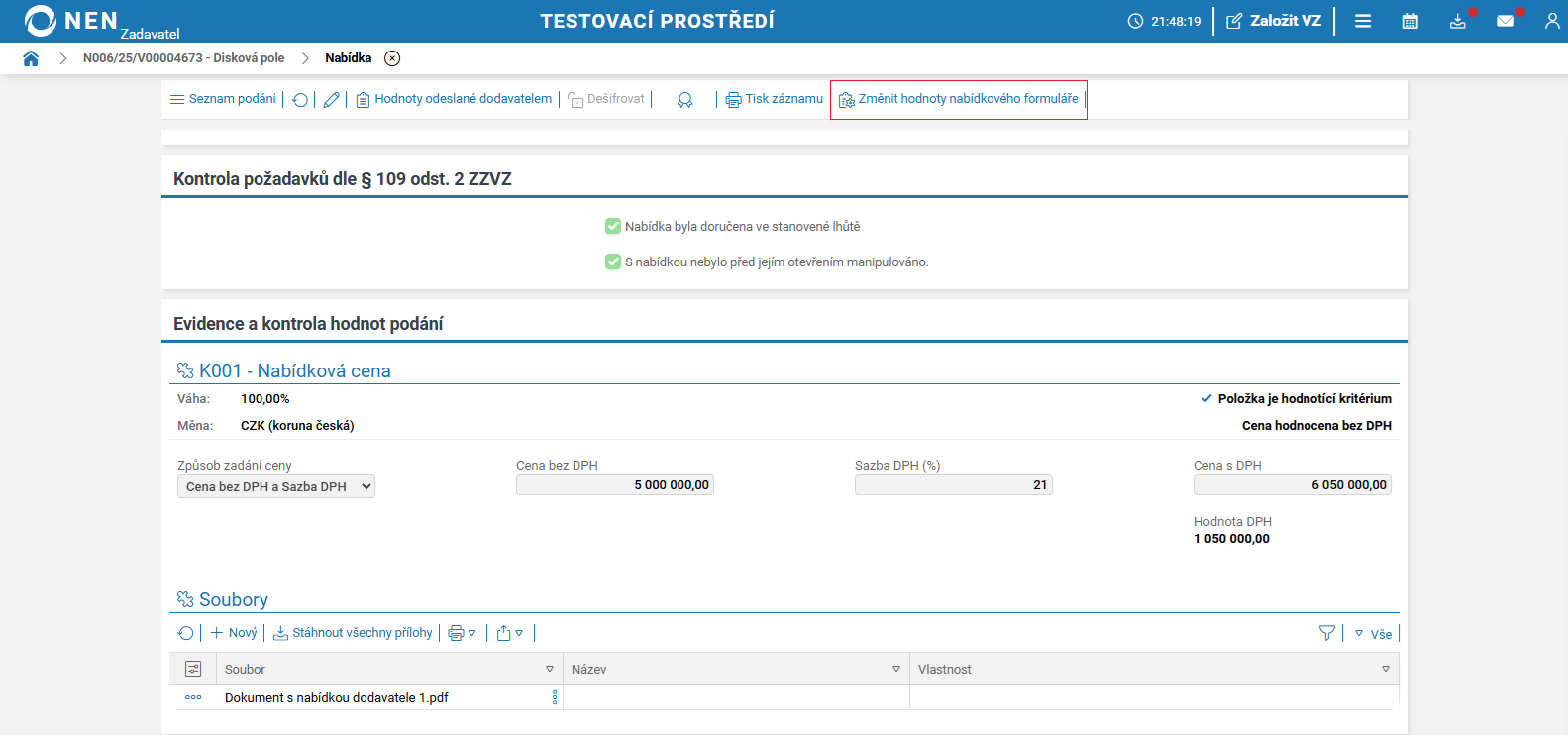Open 'Seznam podání' toolbar item
1568x735 pixels.
223,99
